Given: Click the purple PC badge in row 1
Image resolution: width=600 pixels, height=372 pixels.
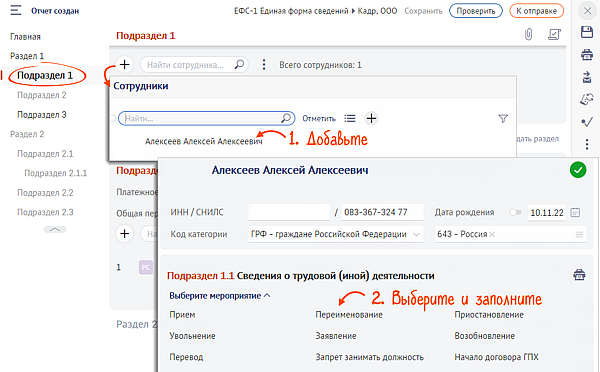Looking at the screenshot, I should coord(146,267).
